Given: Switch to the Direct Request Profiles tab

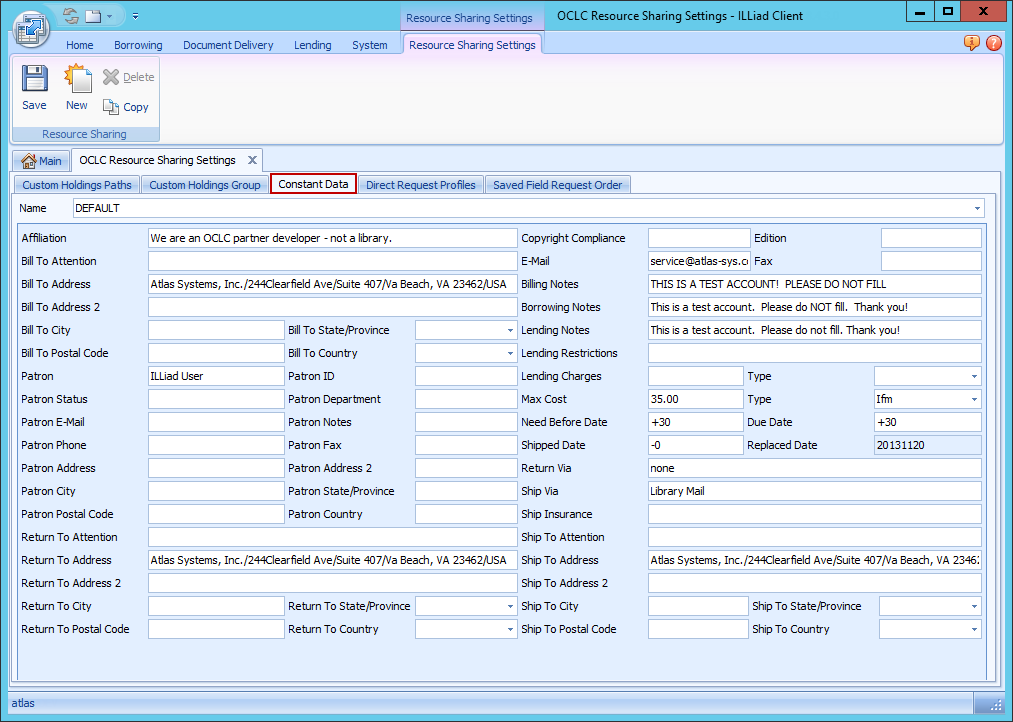Looking at the screenshot, I should click(x=420, y=184).
